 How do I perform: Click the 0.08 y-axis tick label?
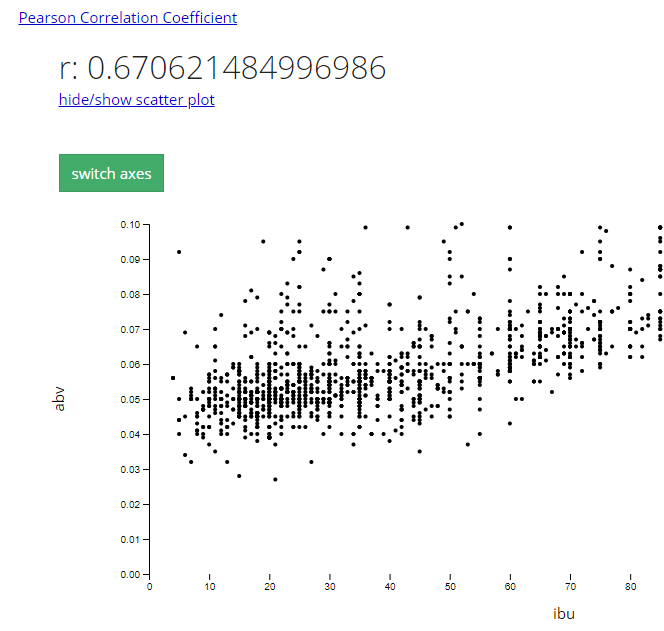pyautogui.click(x=130, y=294)
